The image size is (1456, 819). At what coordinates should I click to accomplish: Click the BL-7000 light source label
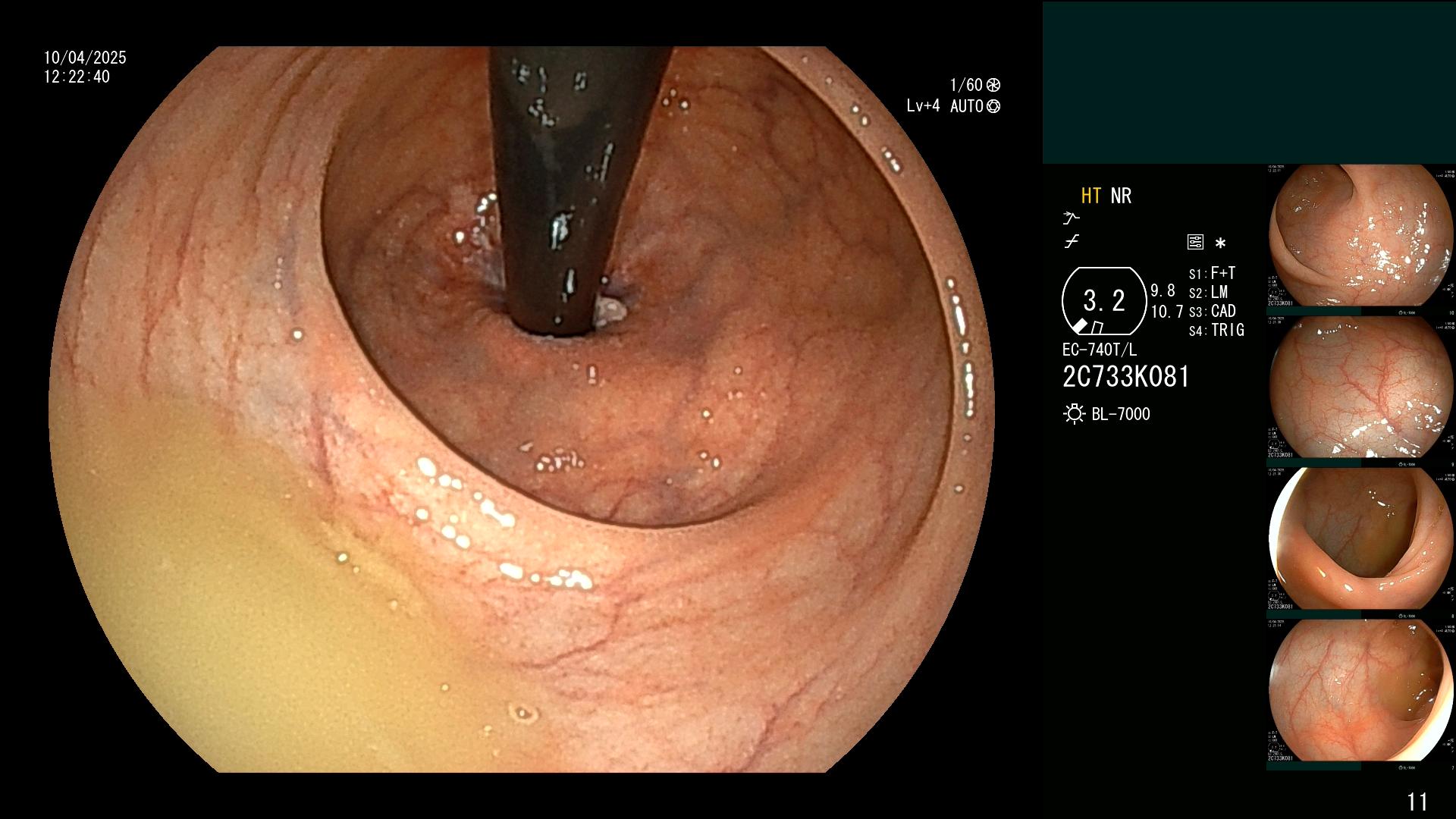pyautogui.click(x=1121, y=414)
